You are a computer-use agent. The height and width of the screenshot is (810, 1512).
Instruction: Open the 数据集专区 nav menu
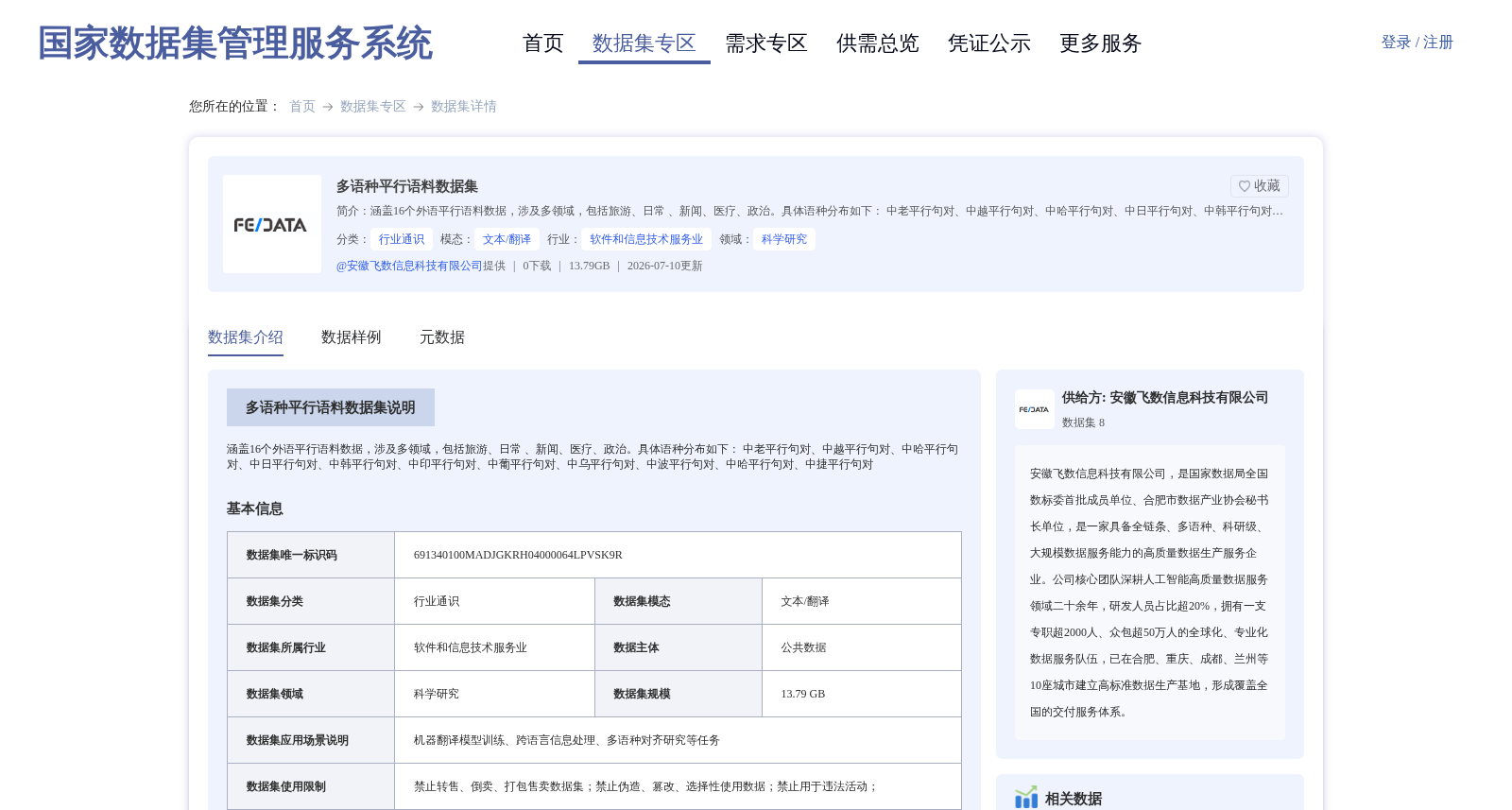tap(644, 43)
